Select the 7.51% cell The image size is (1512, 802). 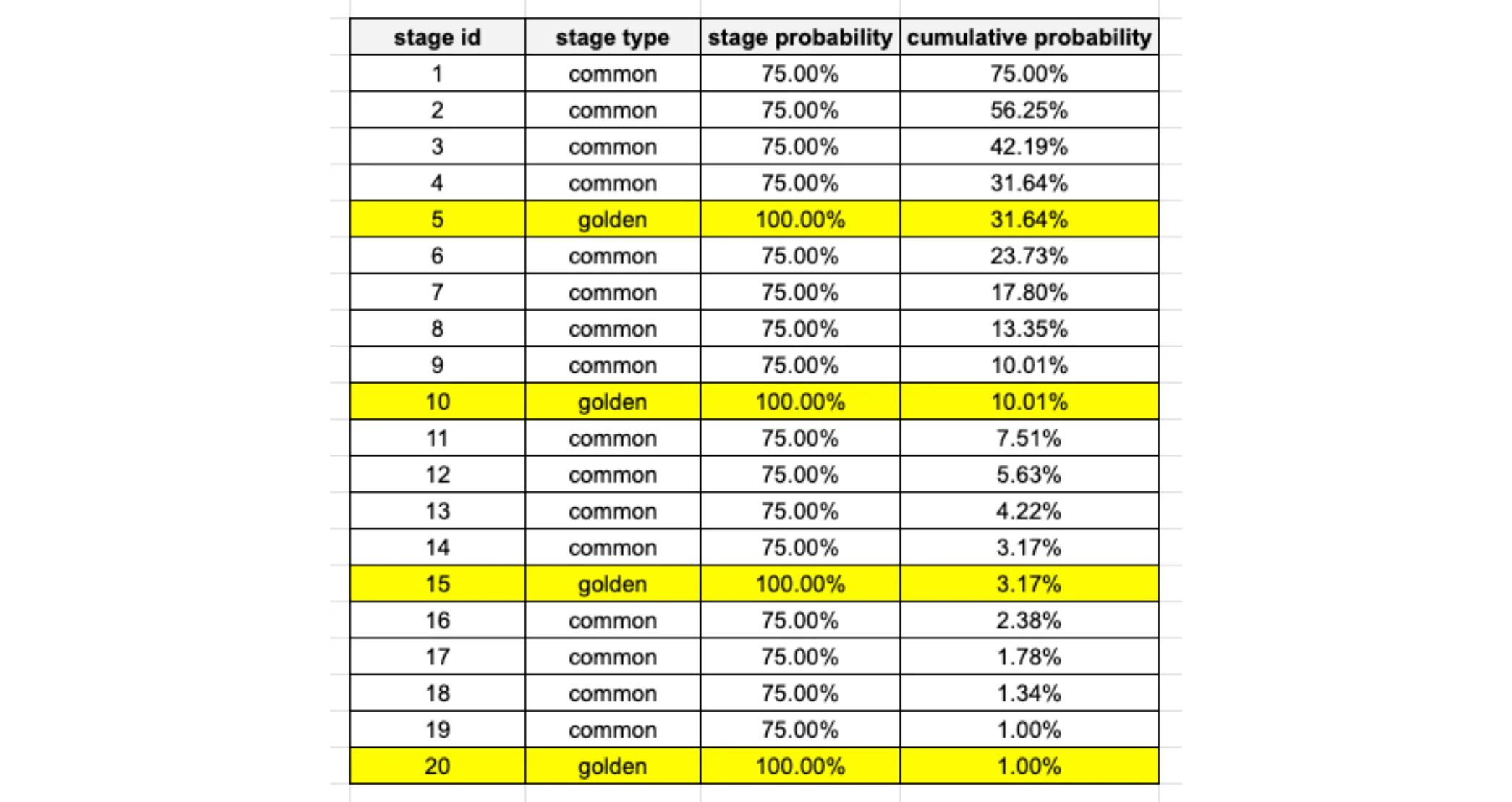[x=1028, y=438]
